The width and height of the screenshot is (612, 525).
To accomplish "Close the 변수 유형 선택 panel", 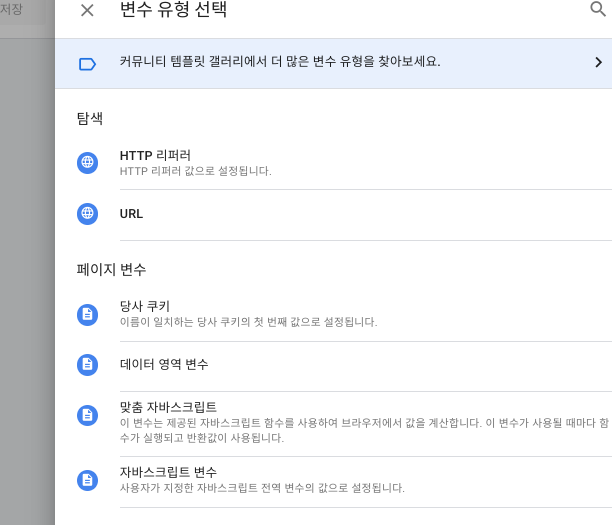I will 87,10.
